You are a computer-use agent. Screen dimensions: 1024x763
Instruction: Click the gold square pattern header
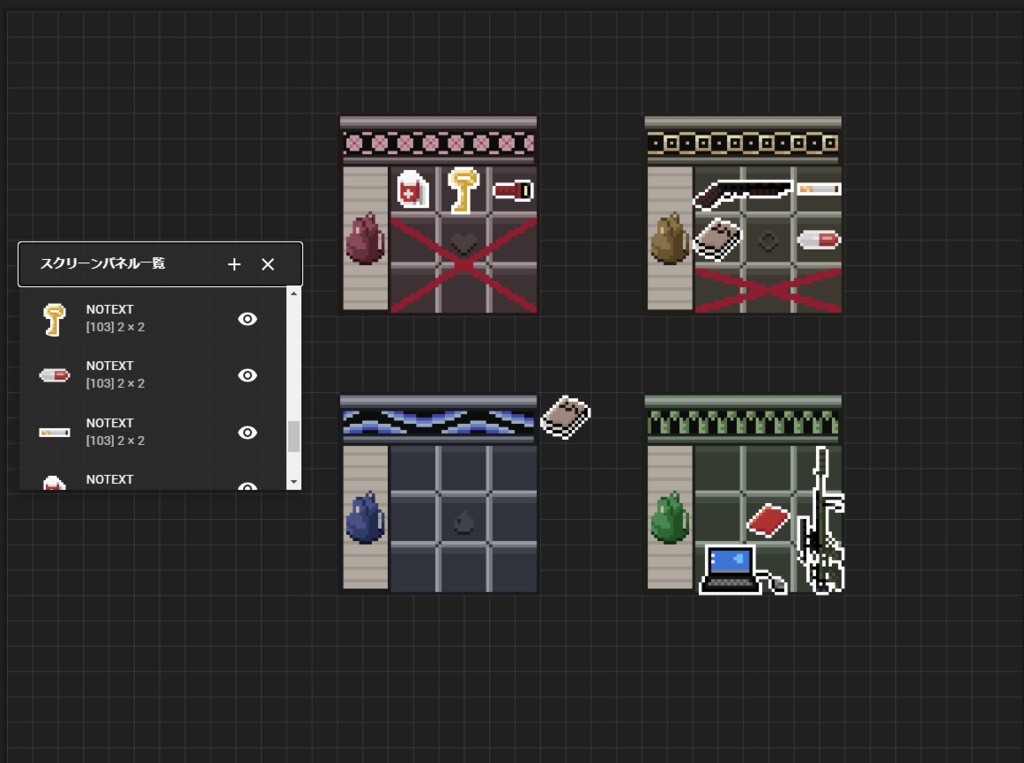pyautogui.click(x=743, y=143)
